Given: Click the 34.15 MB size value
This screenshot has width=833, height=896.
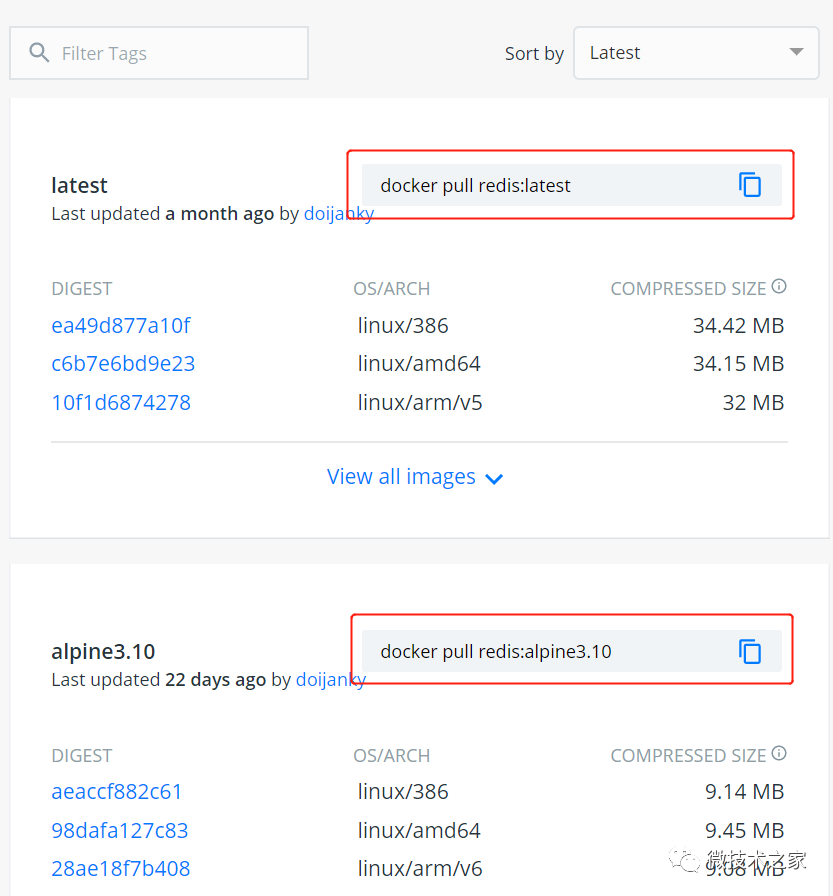Looking at the screenshot, I should pyautogui.click(x=738, y=363).
